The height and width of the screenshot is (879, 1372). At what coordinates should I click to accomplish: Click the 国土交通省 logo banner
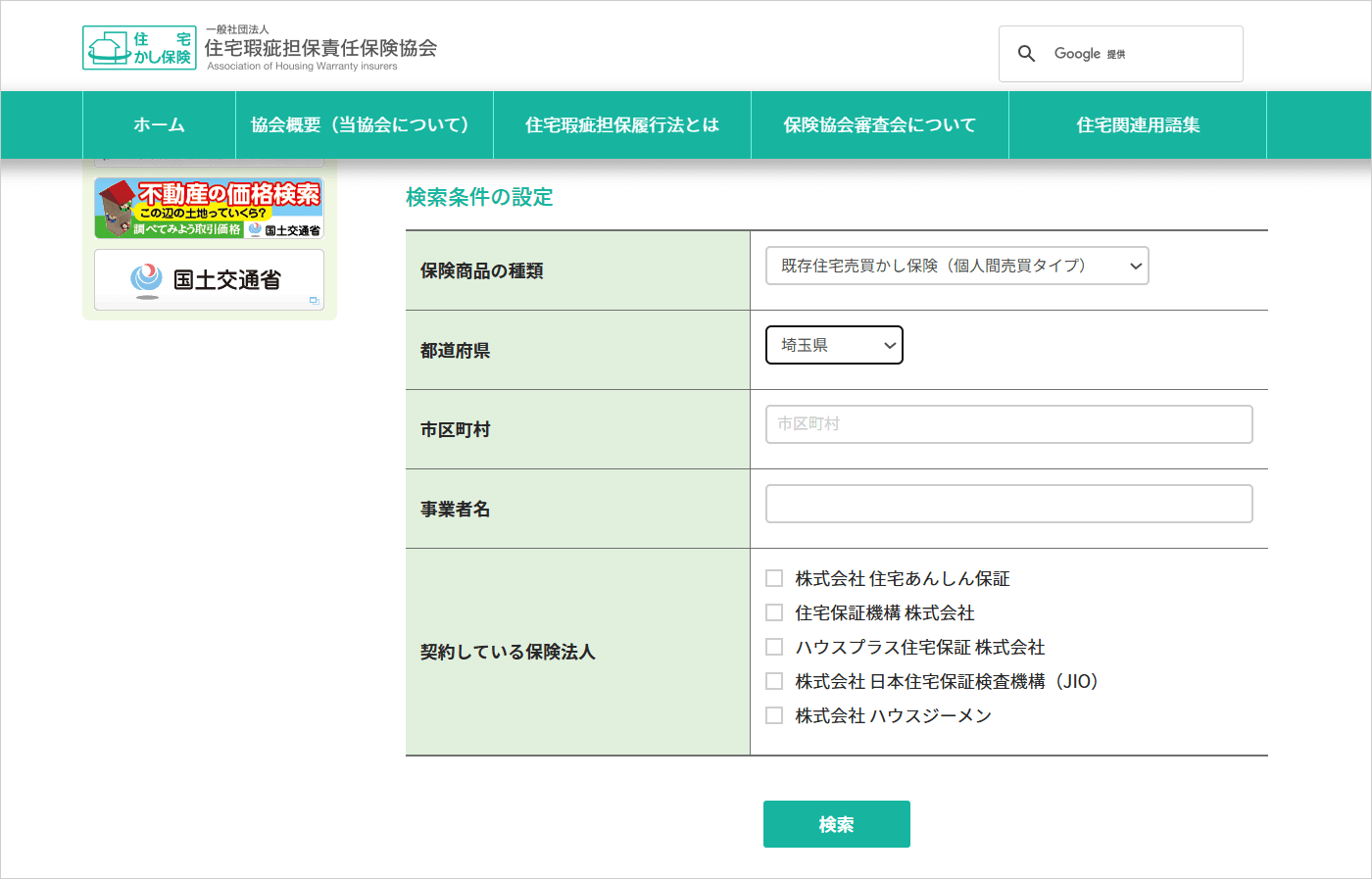(209, 278)
